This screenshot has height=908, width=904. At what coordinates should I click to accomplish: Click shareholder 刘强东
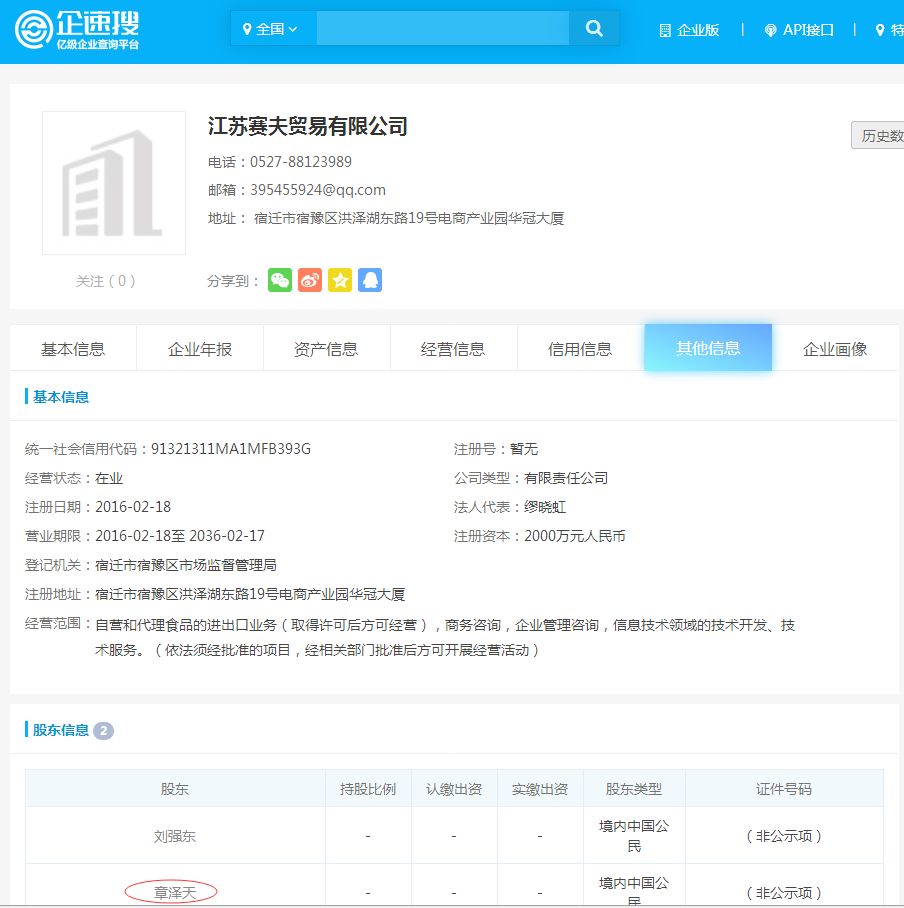[x=173, y=835]
